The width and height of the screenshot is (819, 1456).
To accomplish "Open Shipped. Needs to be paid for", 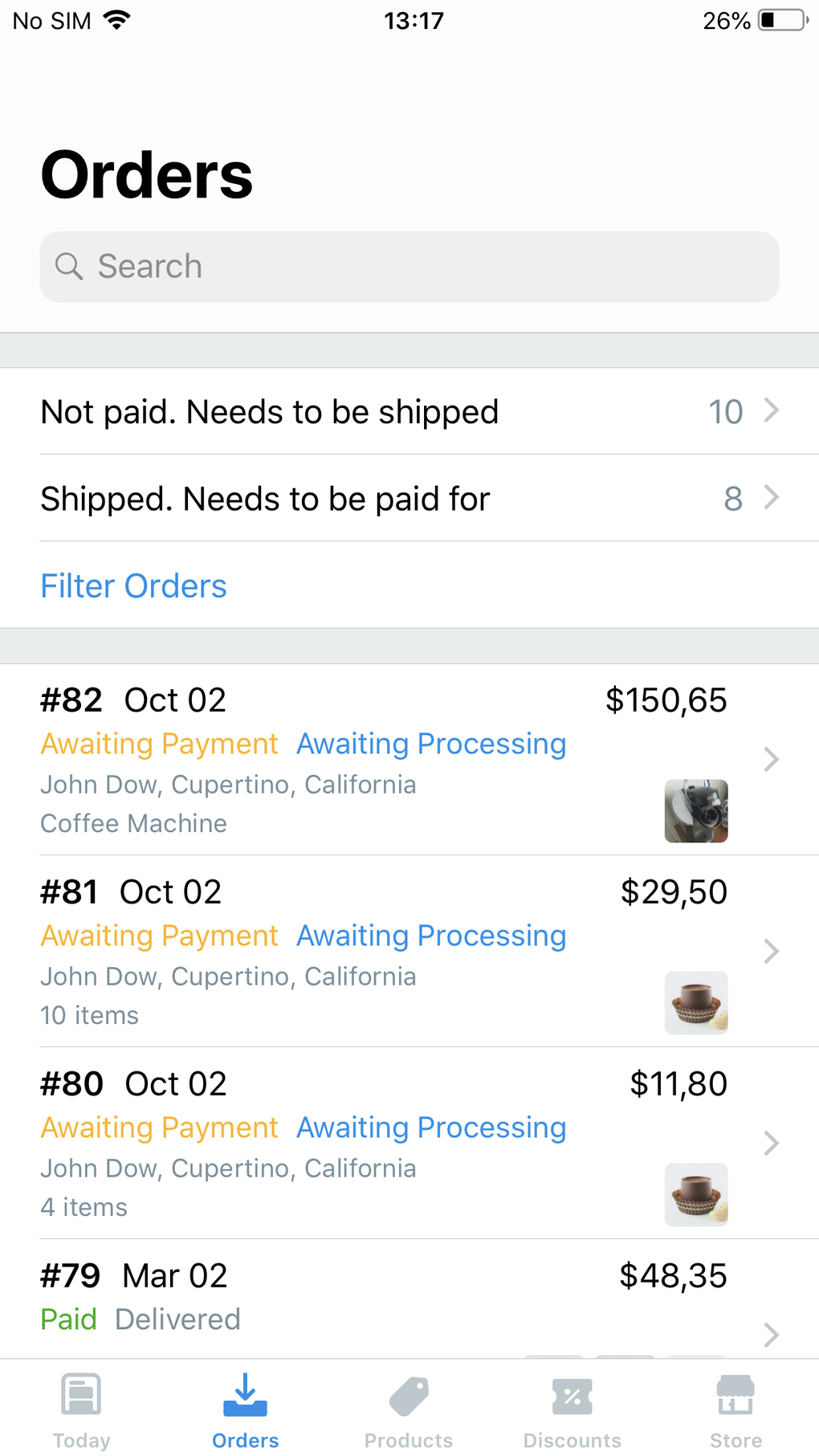I will [x=265, y=499].
